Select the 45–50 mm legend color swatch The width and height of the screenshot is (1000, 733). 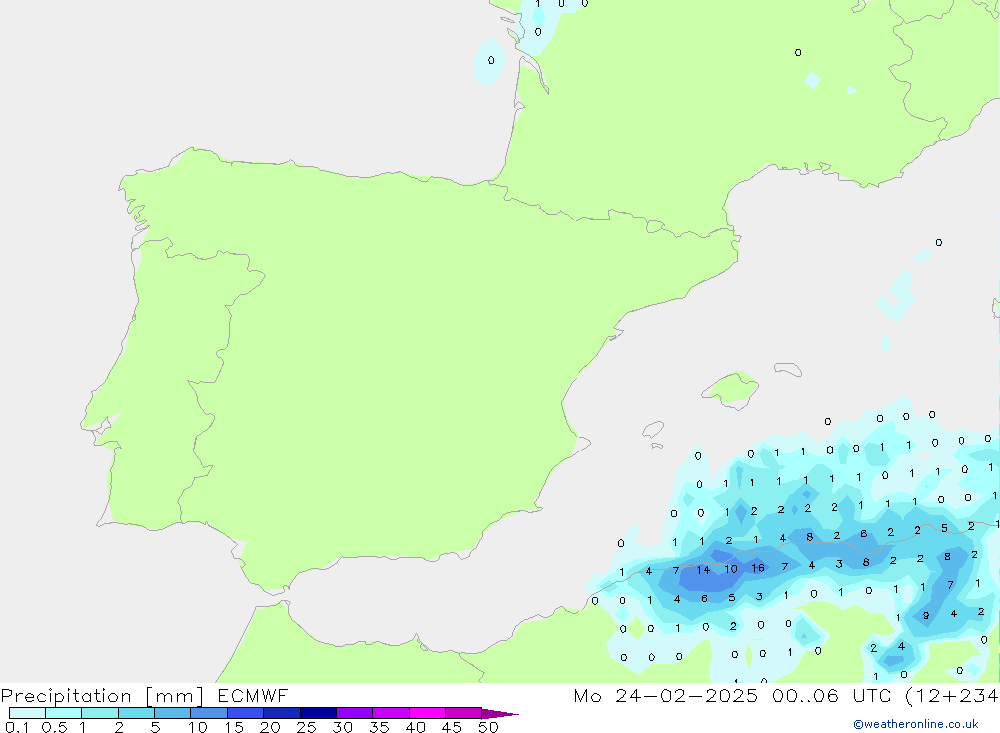point(464,713)
